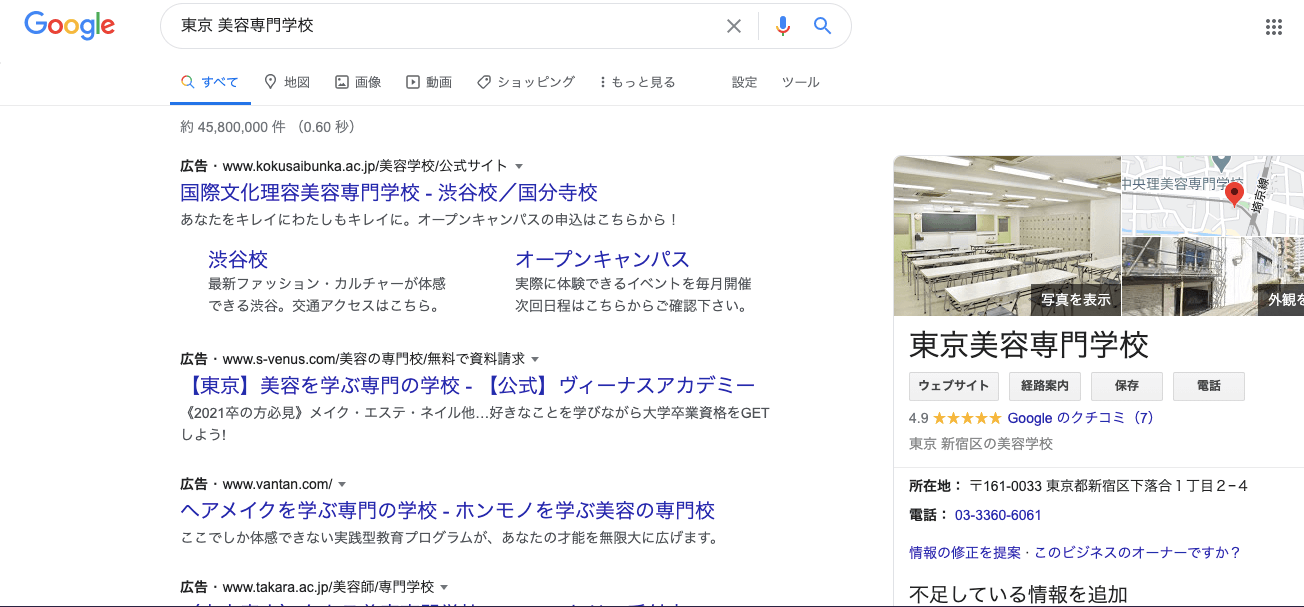Viewport: 1304px width, 607px height.
Task: Click phone number 03-3360-6061
Action: (998, 515)
